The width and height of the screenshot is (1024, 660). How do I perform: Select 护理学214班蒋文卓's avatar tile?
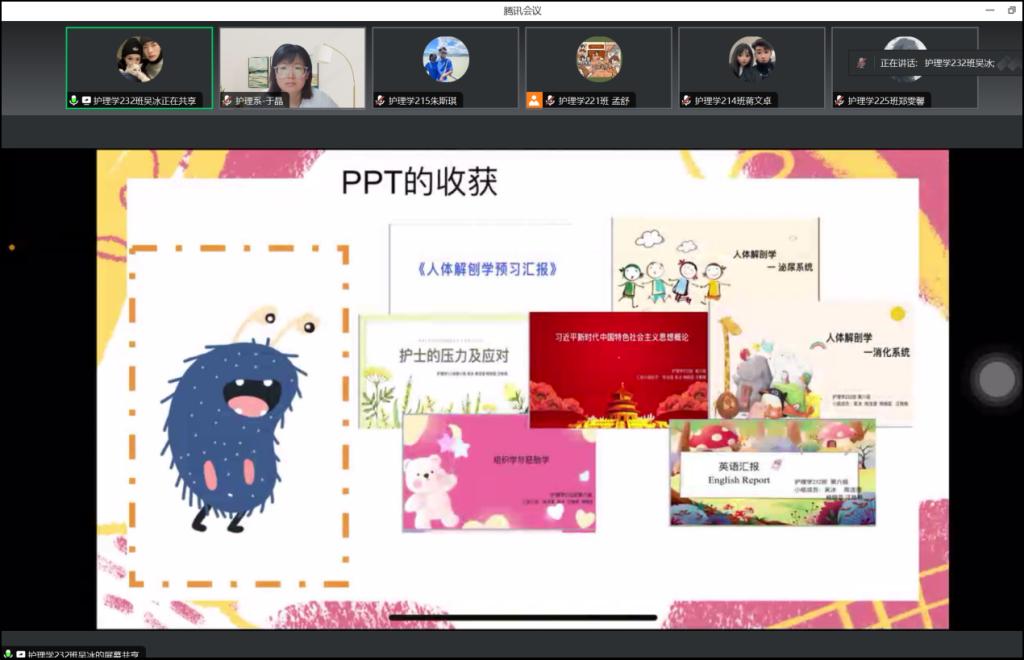pos(751,60)
